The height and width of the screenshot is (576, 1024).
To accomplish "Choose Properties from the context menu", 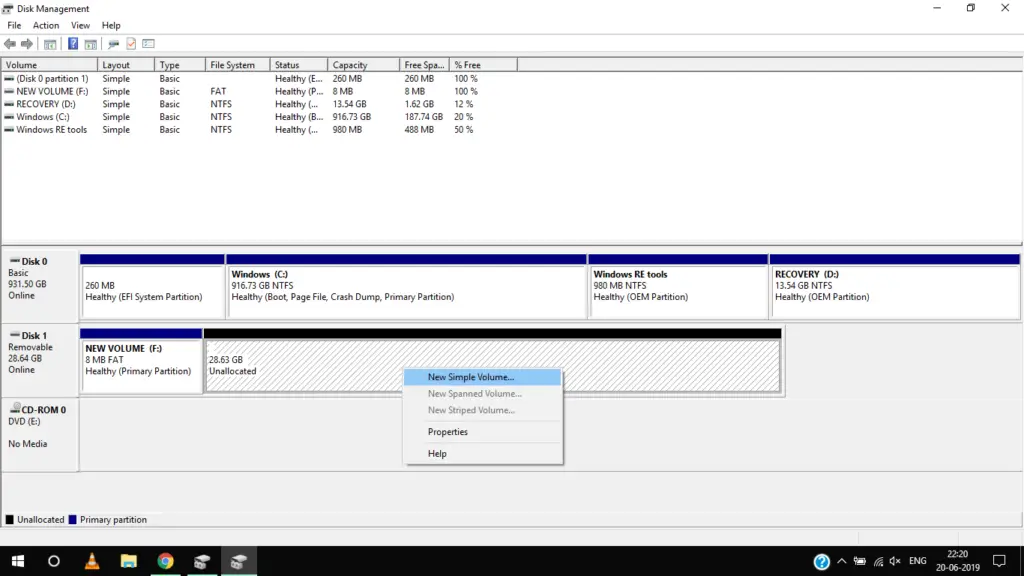I will 483,432.
